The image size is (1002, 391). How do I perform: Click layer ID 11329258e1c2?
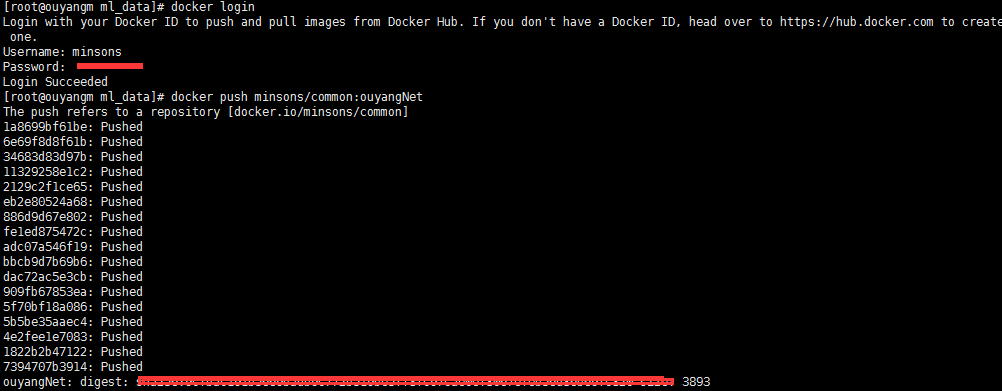pos(49,172)
